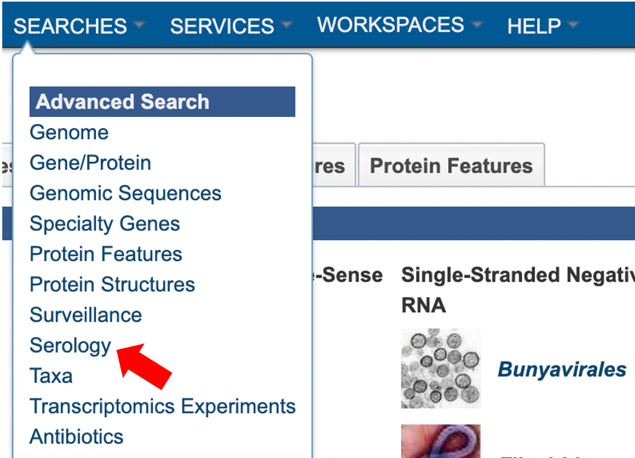This screenshot has width=635, height=458.
Task: Choose Protein Features in dropdown list
Action: coord(106,254)
